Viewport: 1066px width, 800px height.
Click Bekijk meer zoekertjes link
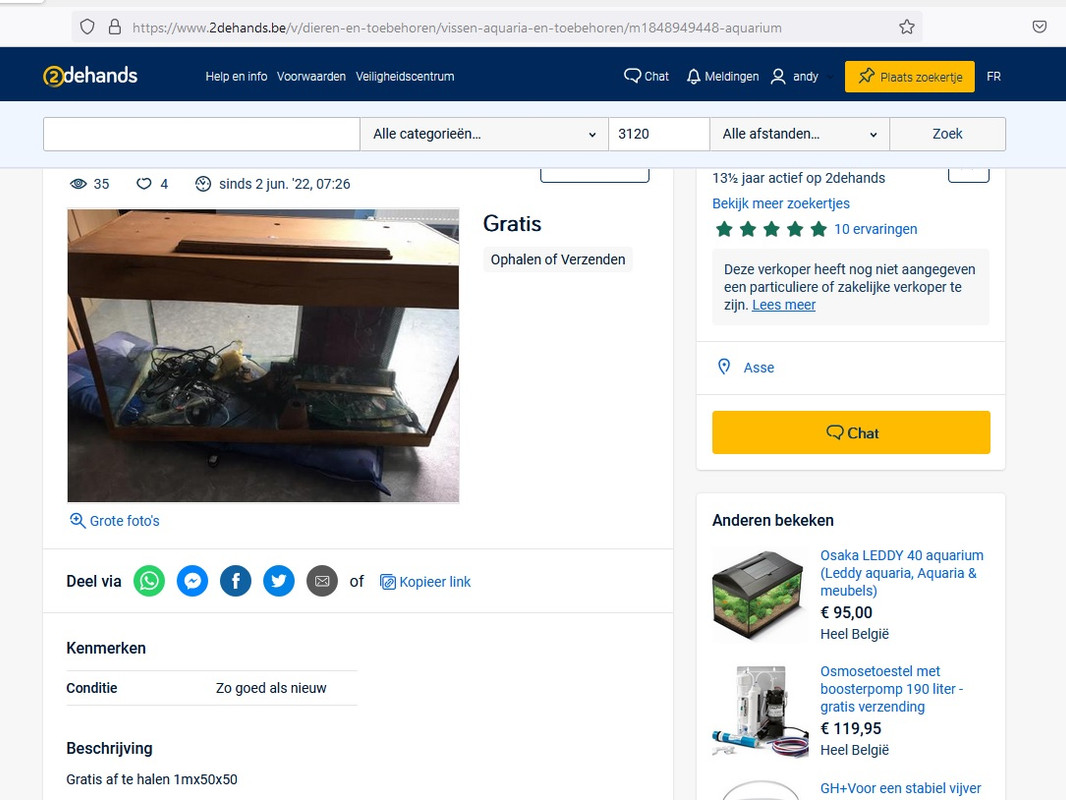780,203
